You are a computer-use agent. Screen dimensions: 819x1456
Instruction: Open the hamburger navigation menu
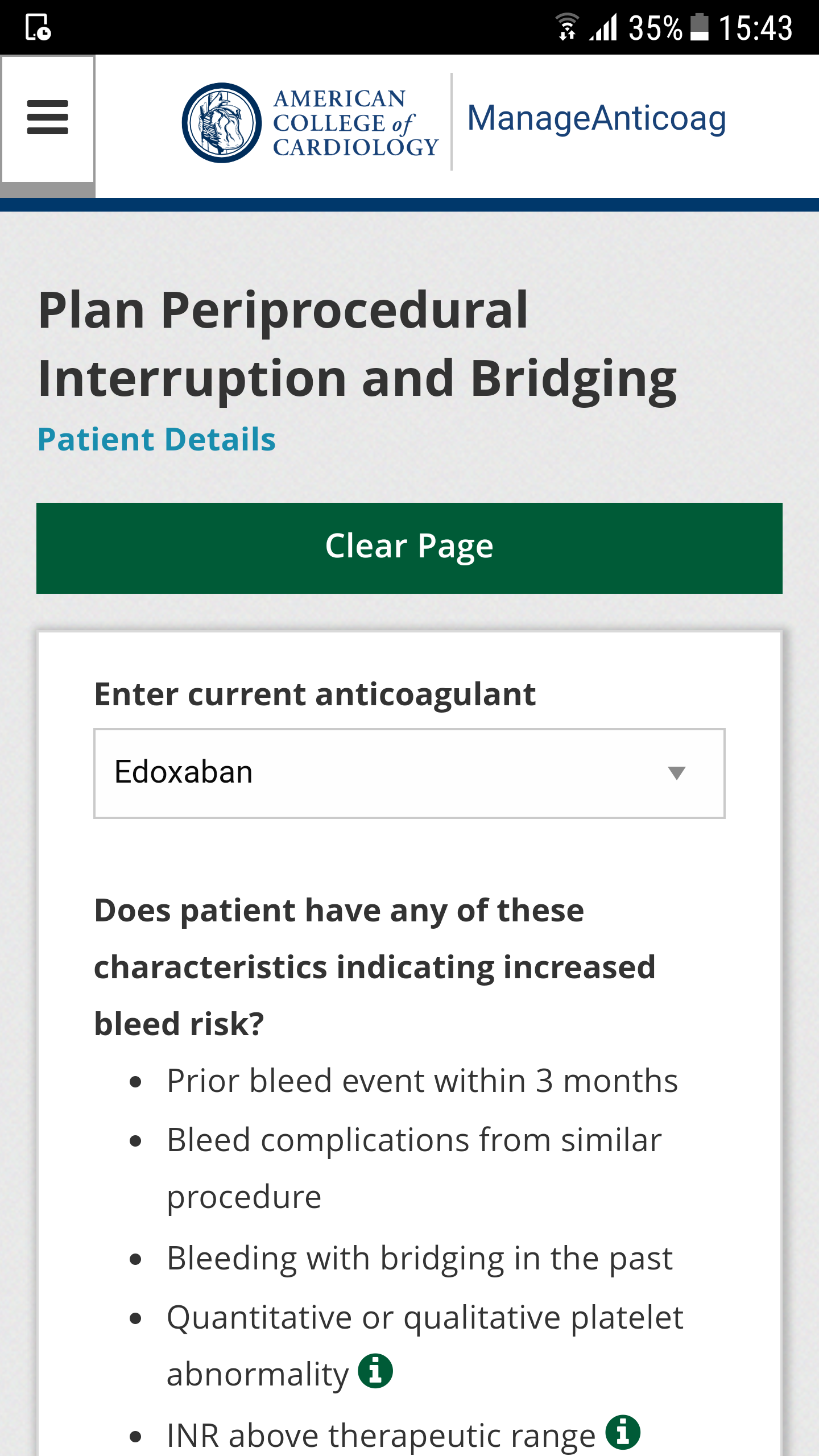[x=48, y=118]
